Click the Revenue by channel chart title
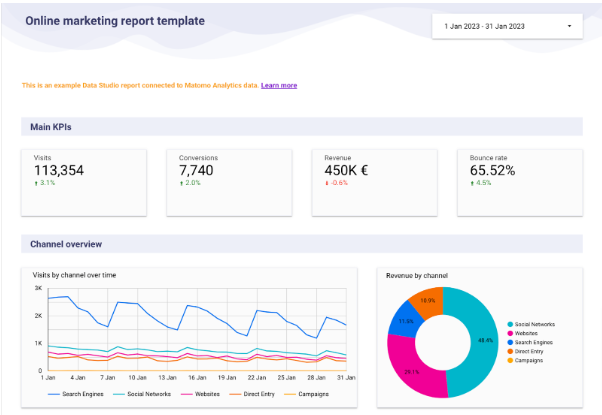The image size is (602, 415). (417, 275)
